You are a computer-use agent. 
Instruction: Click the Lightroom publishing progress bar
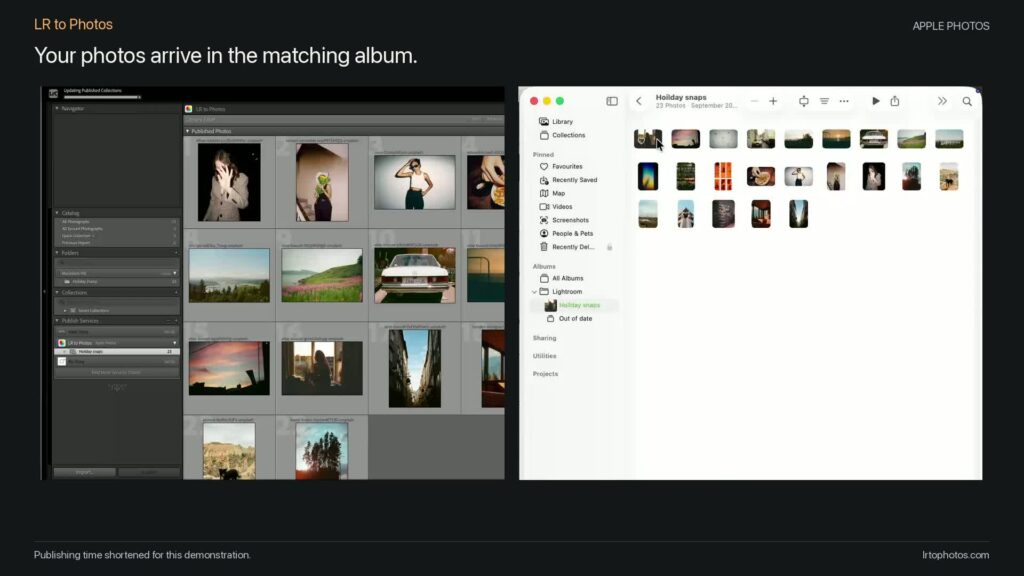click(102, 97)
